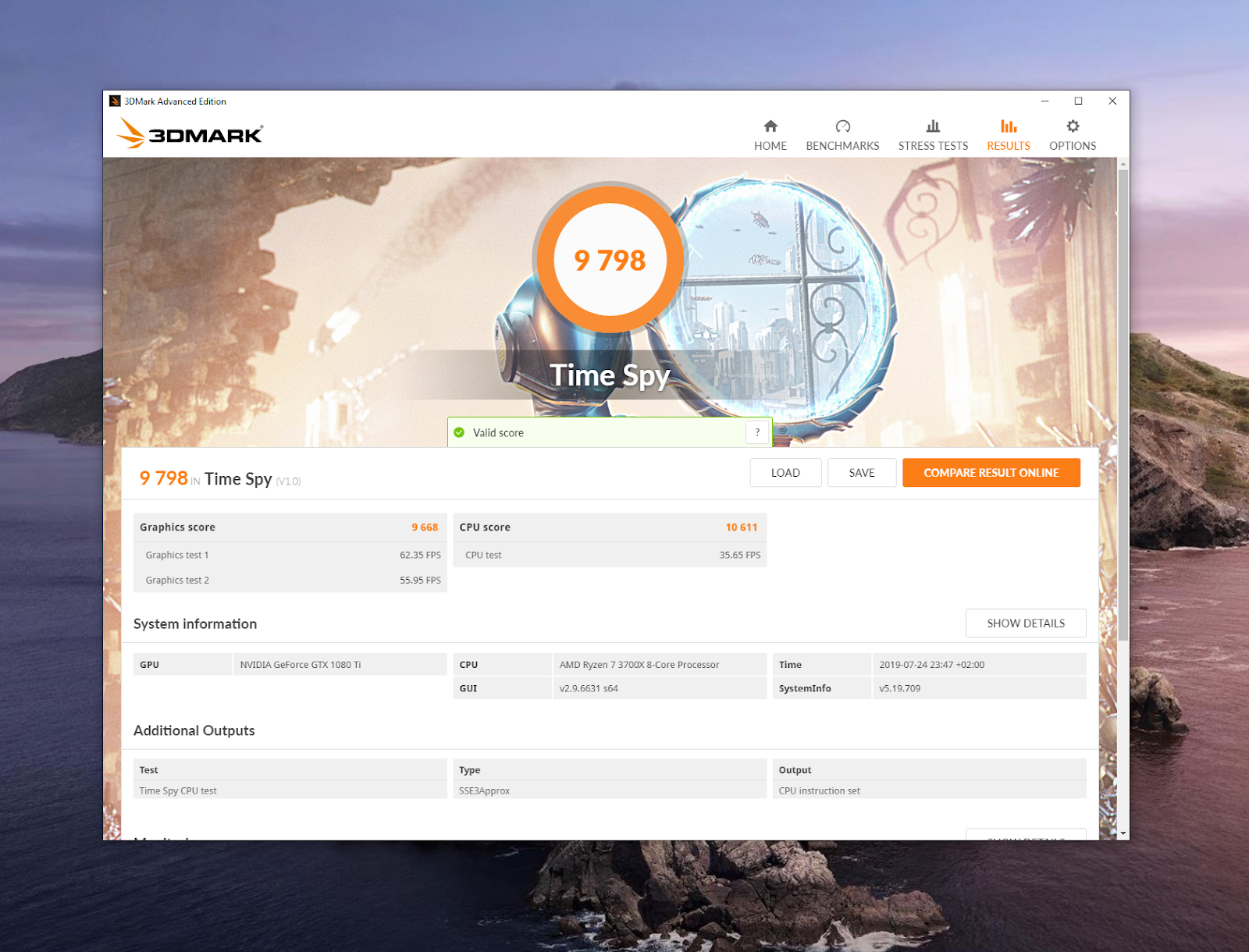Click the timestamp 2019-07-24 23:47
This screenshot has width=1249, height=952.
(x=931, y=665)
